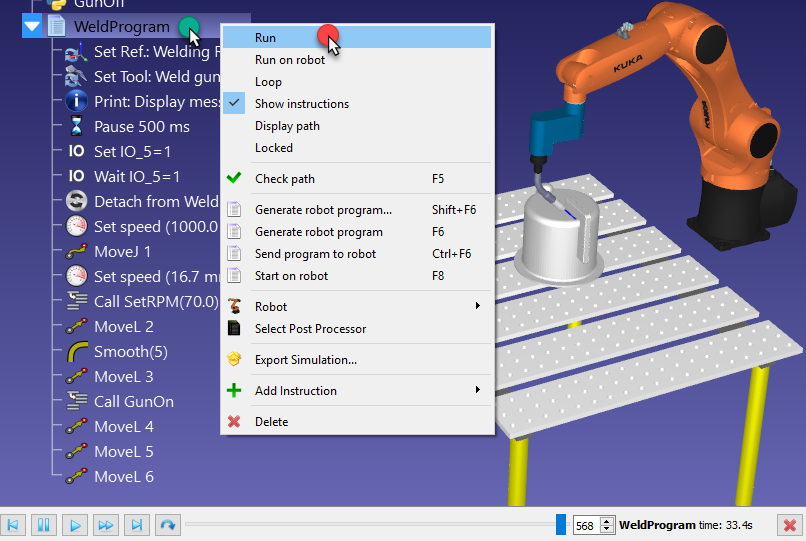Click the Pause 500 ms hourglass icon
This screenshot has height=541, width=806.
[75, 127]
